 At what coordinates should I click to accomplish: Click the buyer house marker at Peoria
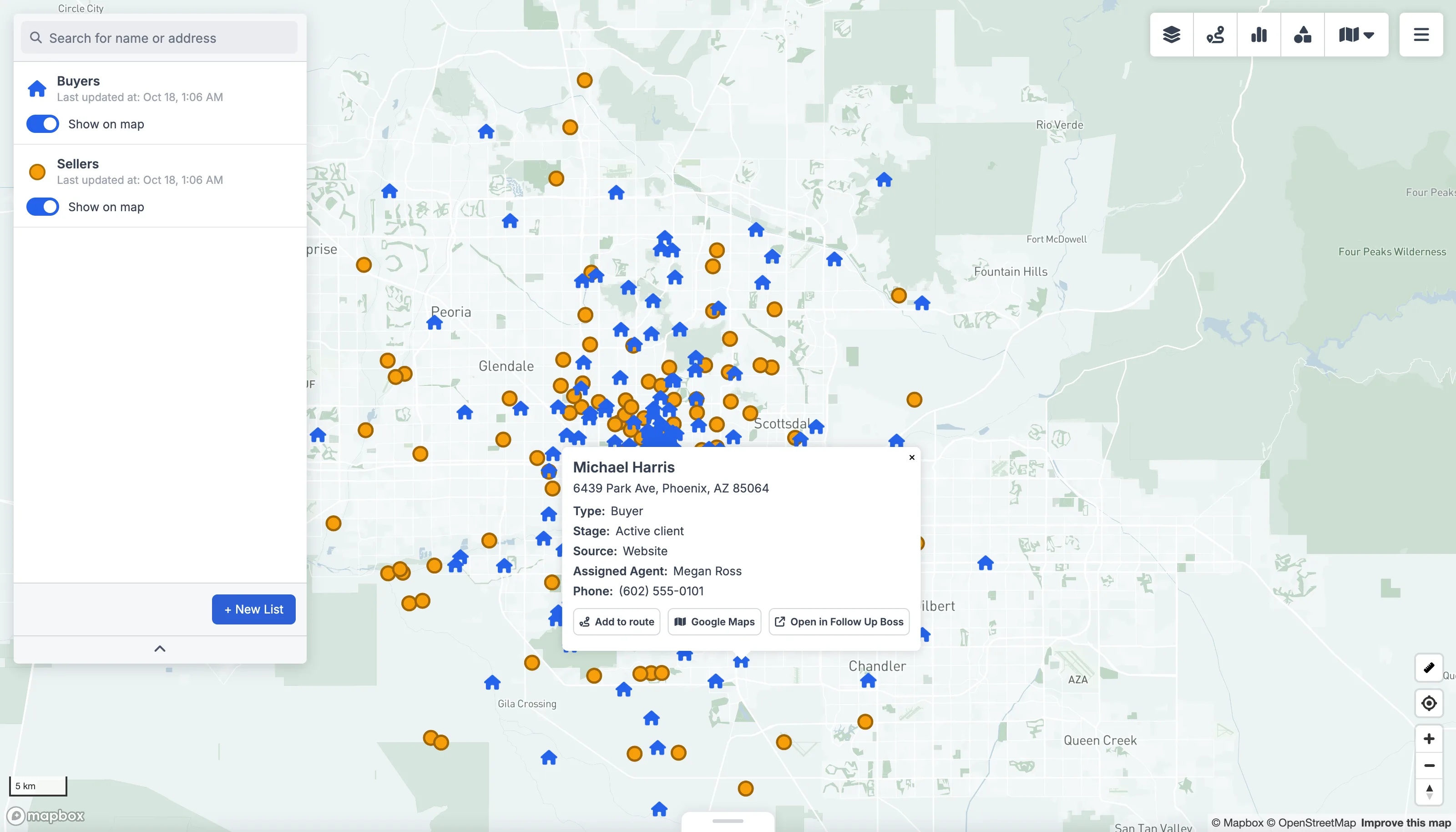[x=434, y=323]
